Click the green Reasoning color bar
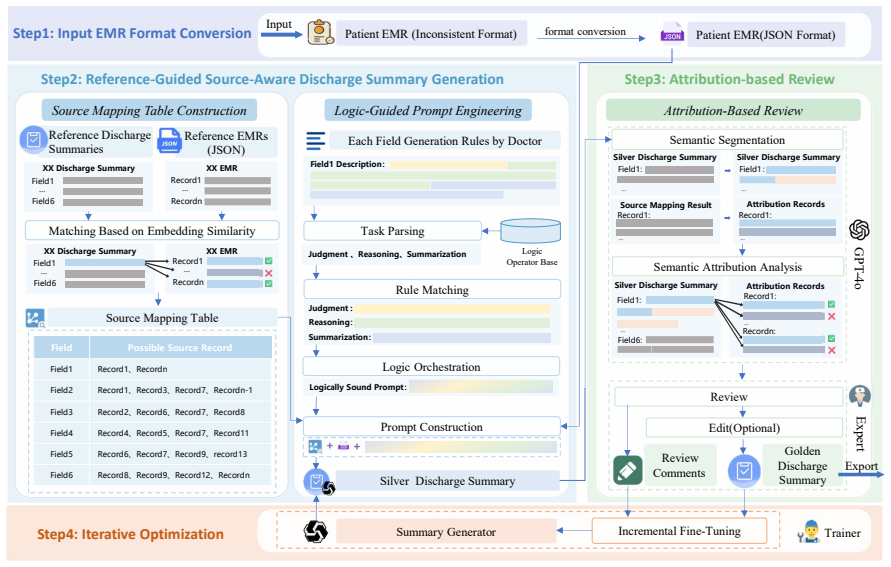The image size is (891, 567). 452,323
